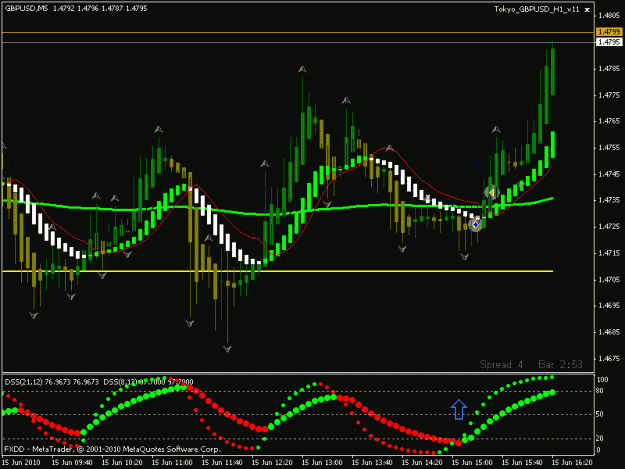The width and height of the screenshot is (625, 469).
Task: Click the topmost up-fractal arrow above 1.4785
Action: [302, 69]
